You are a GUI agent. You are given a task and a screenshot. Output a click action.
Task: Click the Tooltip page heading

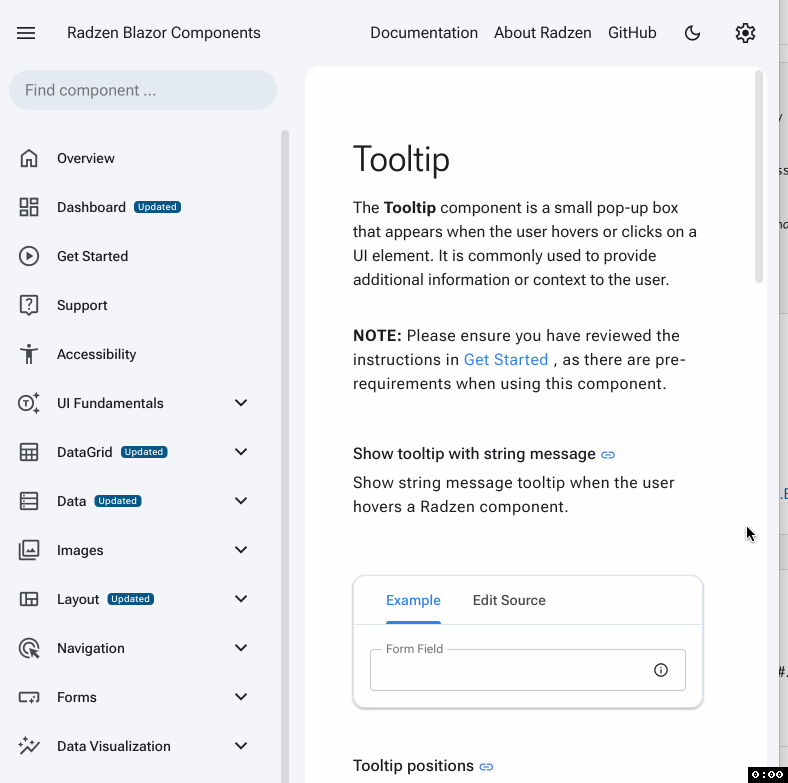(401, 159)
